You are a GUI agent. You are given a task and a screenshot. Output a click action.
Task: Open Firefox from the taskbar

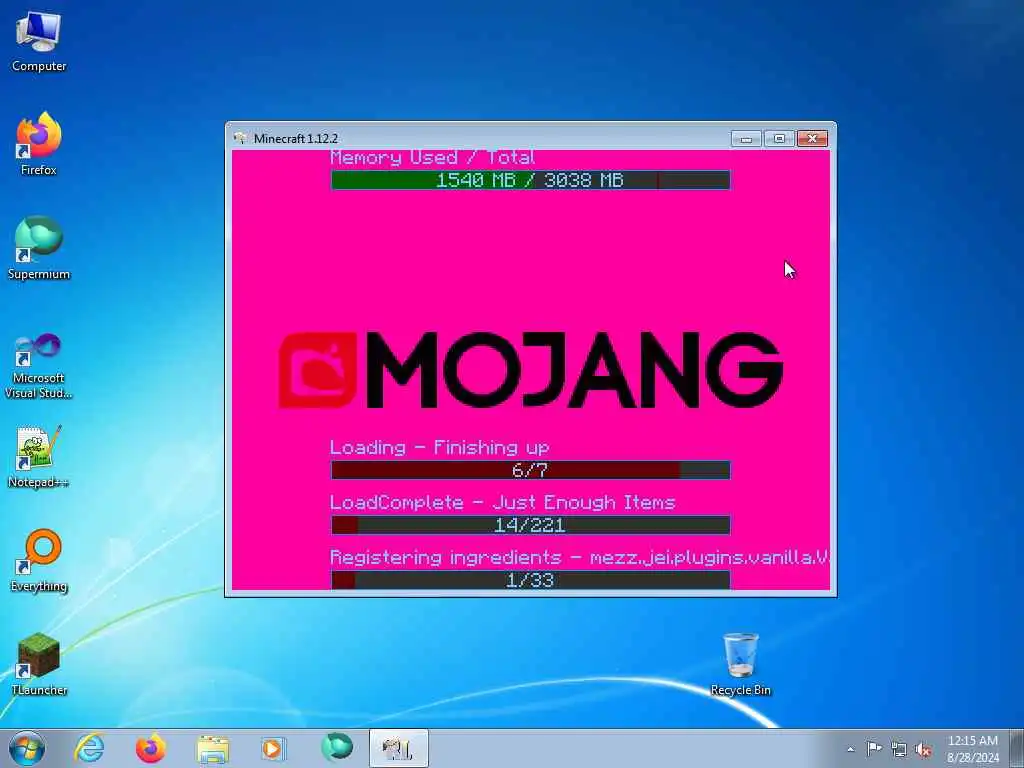pyautogui.click(x=151, y=748)
